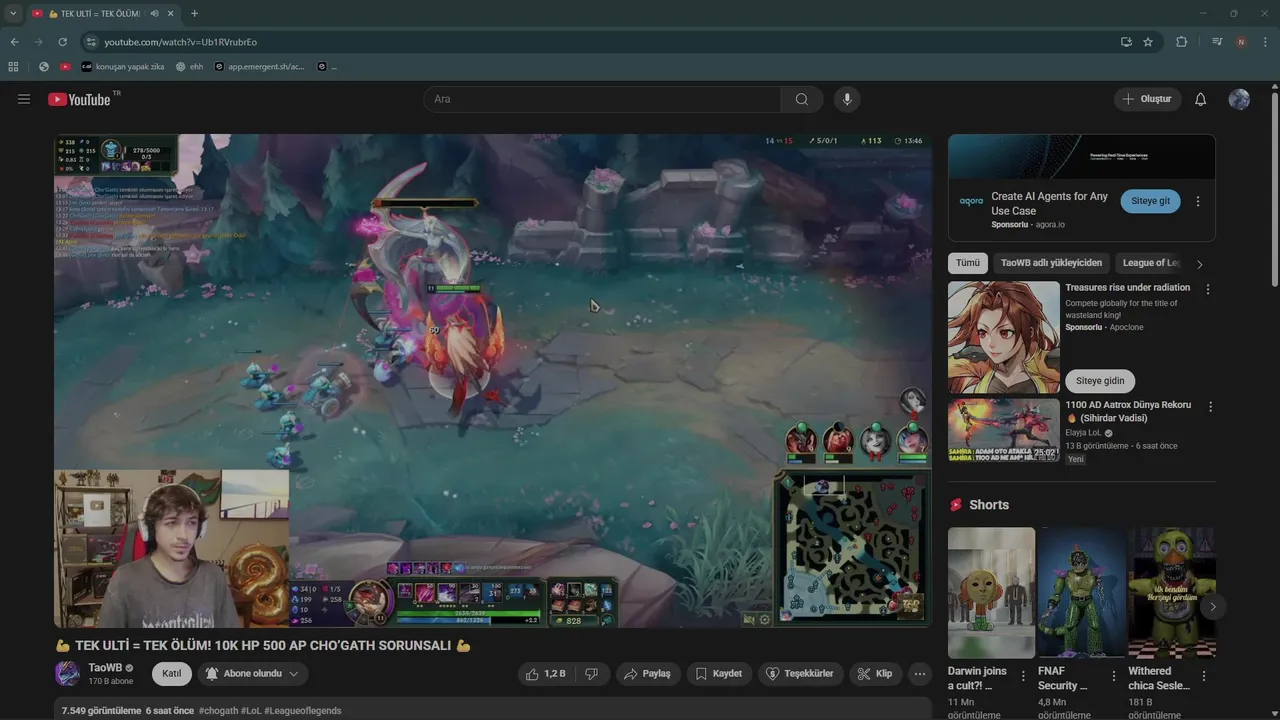The height and width of the screenshot is (720, 1280).
Task: Open the media controls icon in toolbar
Action: click(1217, 42)
